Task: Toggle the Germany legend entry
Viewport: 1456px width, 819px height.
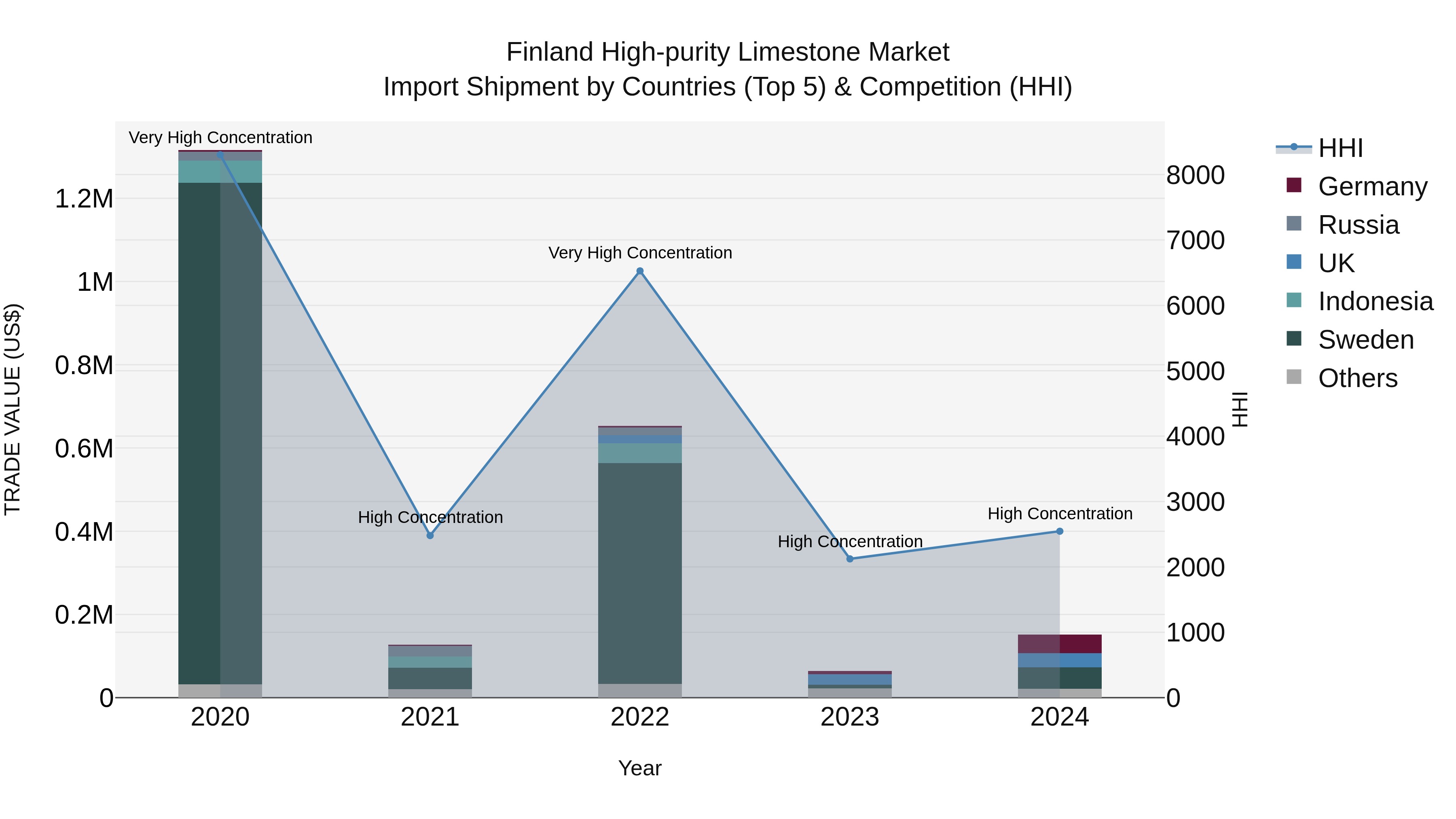Action: (1357, 186)
